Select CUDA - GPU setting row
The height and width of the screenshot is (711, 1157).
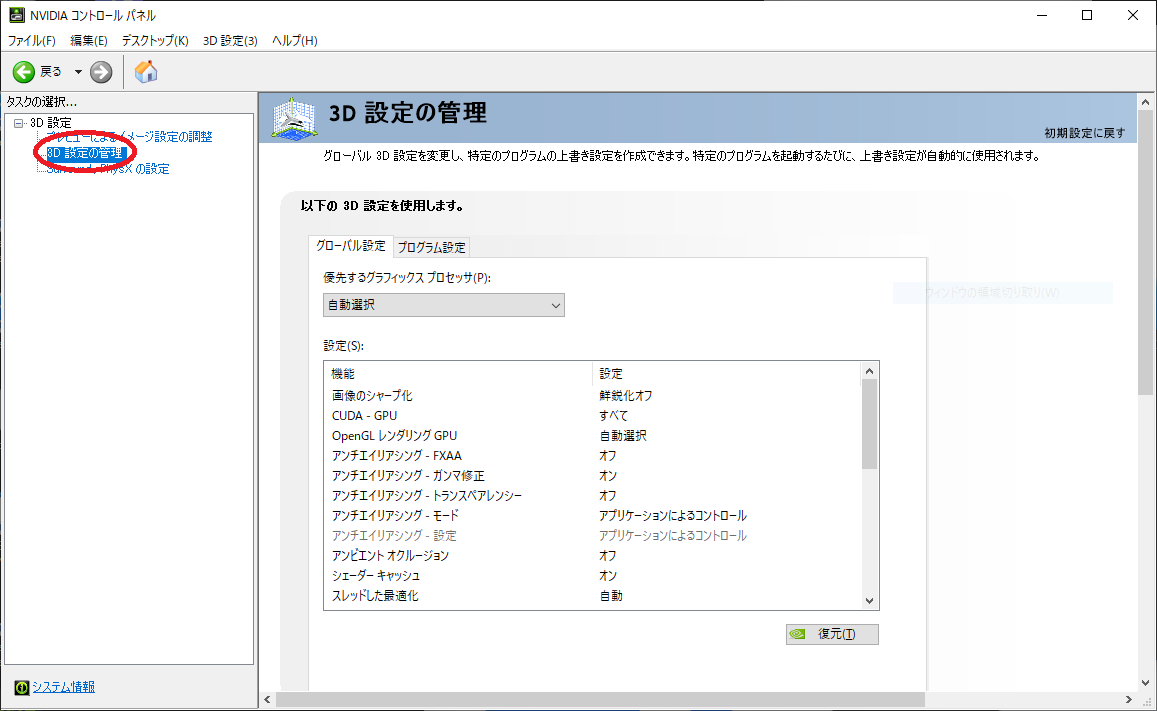pos(594,416)
